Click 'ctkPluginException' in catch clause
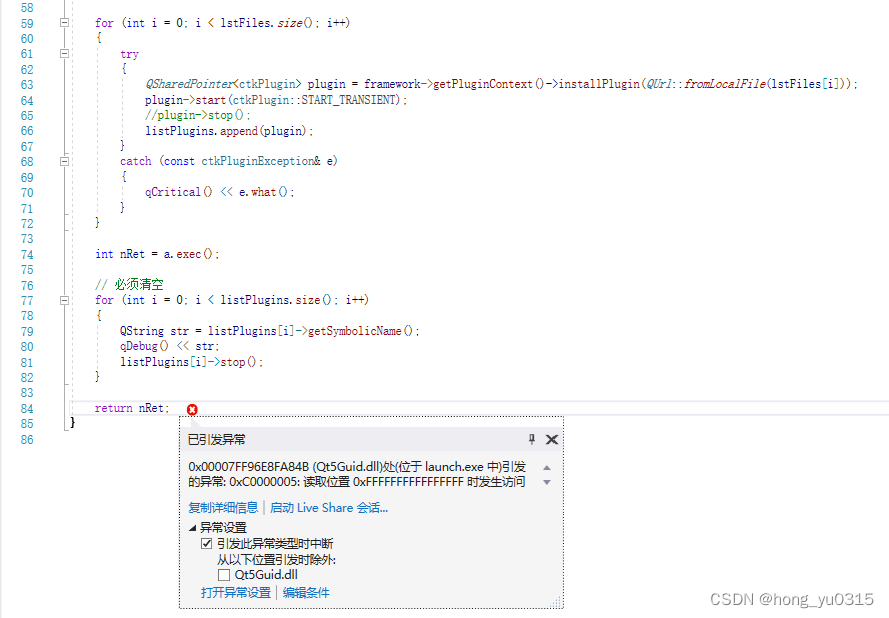The height and width of the screenshot is (618, 889). click(257, 161)
